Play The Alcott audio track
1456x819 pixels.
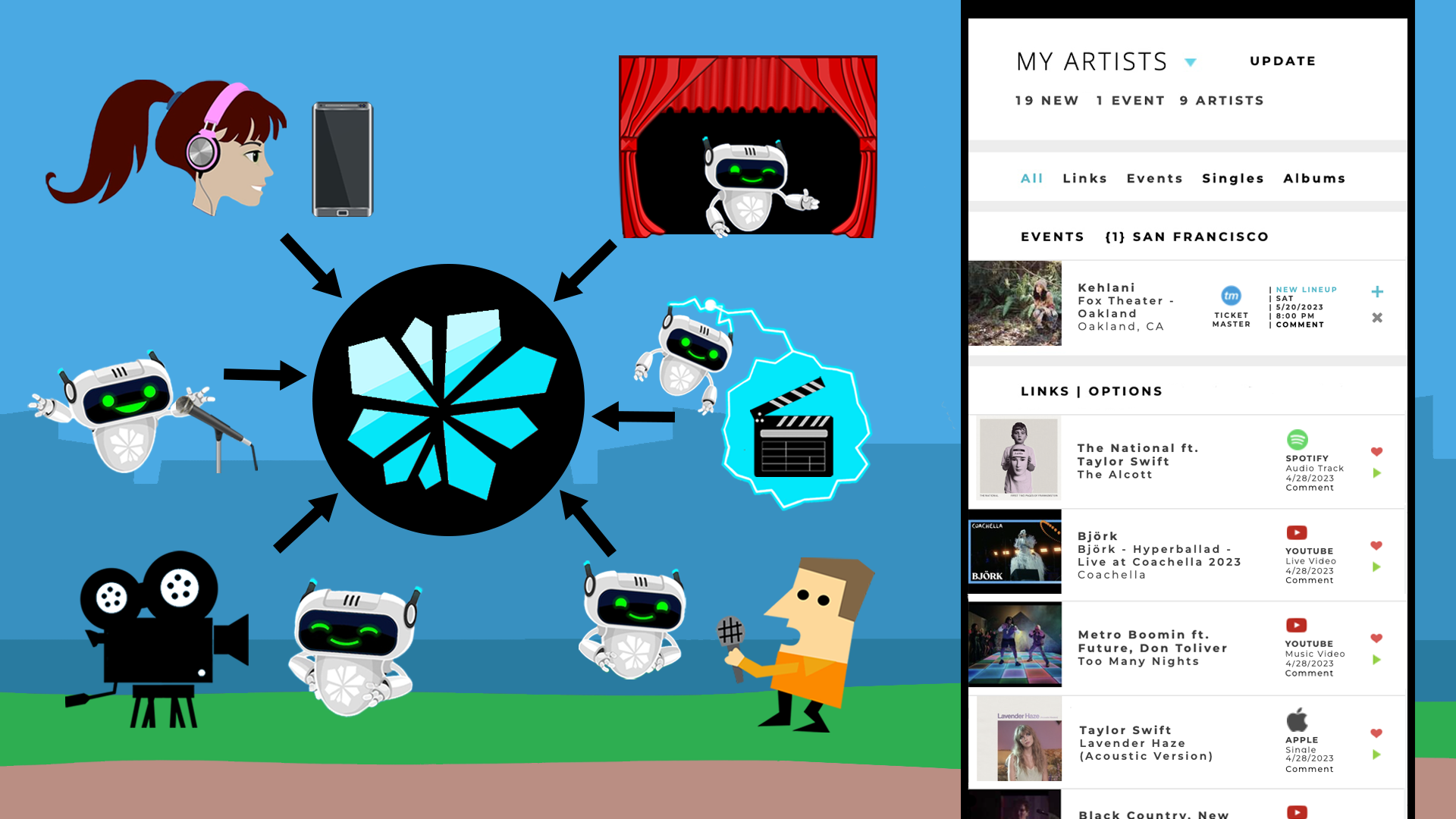(x=1376, y=473)
